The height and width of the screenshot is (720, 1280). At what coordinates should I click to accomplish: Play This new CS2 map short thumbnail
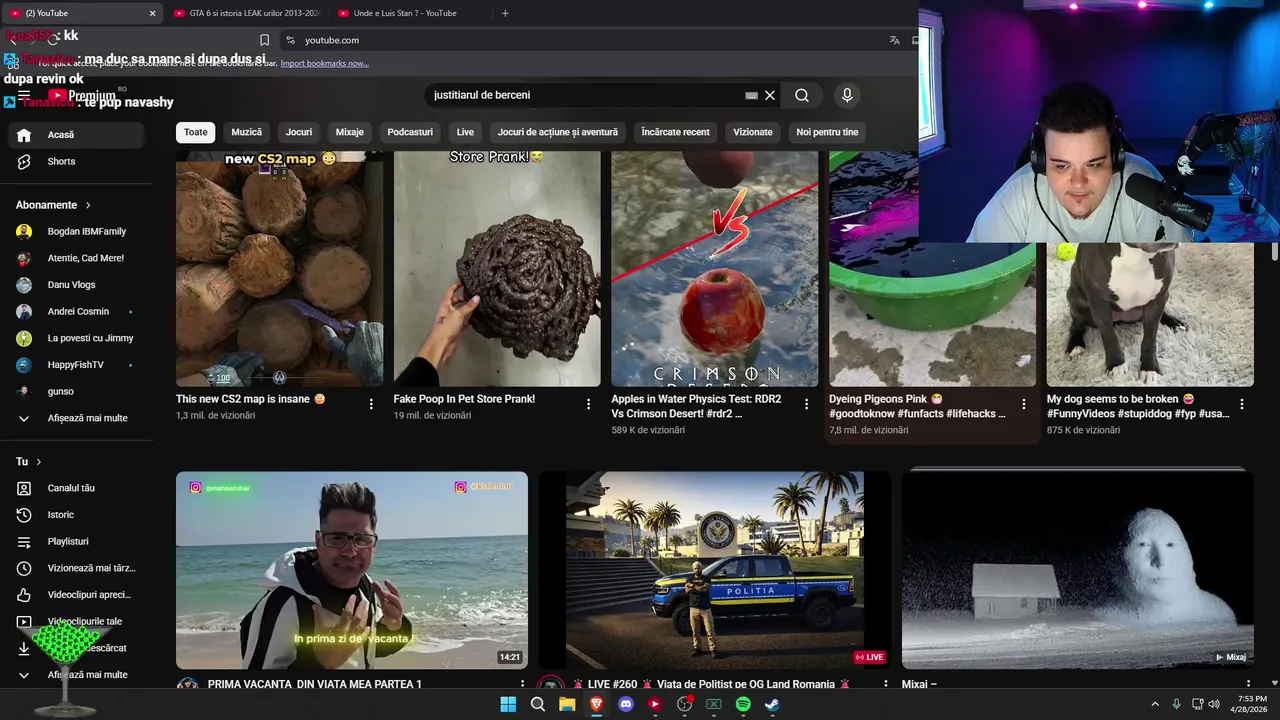click(280, 269)
